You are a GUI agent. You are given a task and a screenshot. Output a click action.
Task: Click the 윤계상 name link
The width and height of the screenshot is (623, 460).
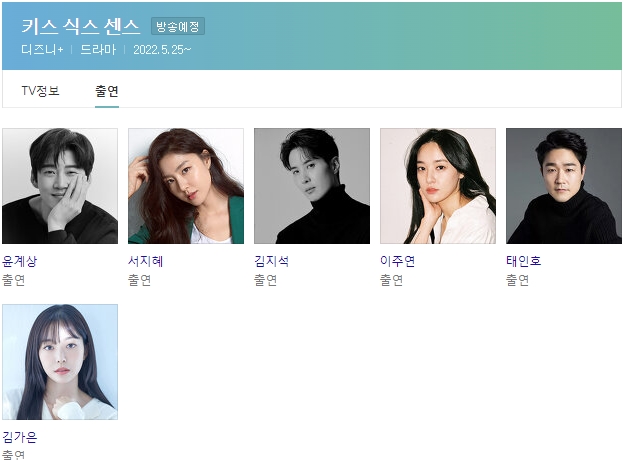click(x=19, y=261)
